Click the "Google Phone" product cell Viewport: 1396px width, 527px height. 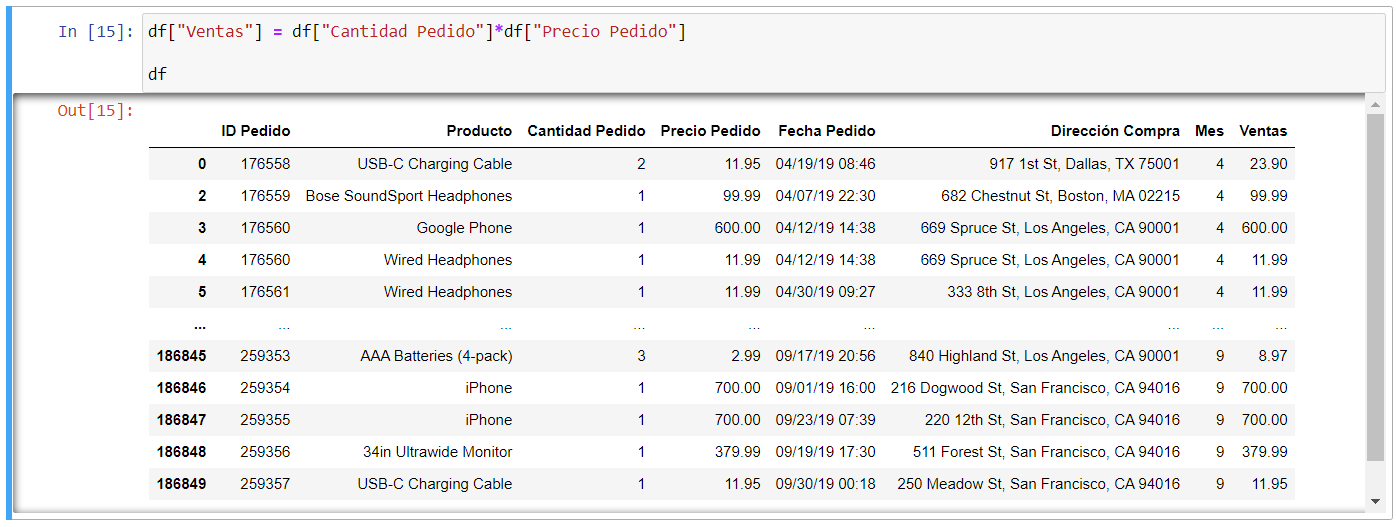464,228
